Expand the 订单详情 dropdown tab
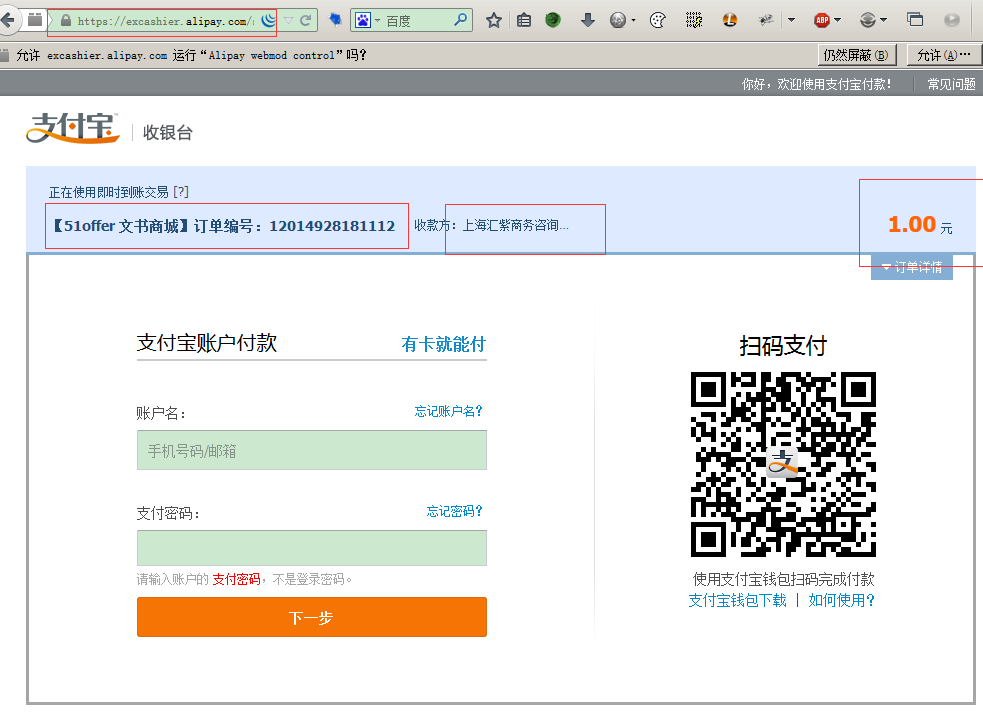The image size is (983, 715). pyautogui.click(x=912, y=267)
